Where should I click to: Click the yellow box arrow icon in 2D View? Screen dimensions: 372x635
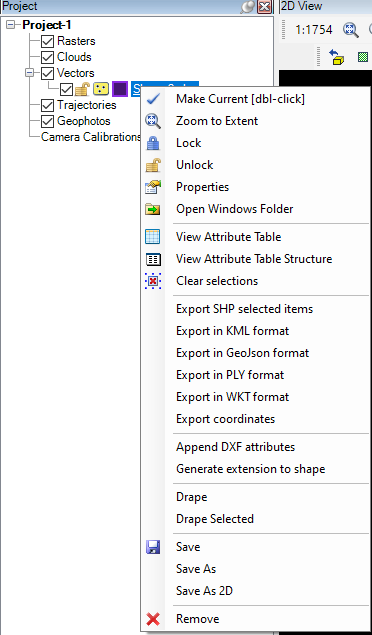(336, 57)
